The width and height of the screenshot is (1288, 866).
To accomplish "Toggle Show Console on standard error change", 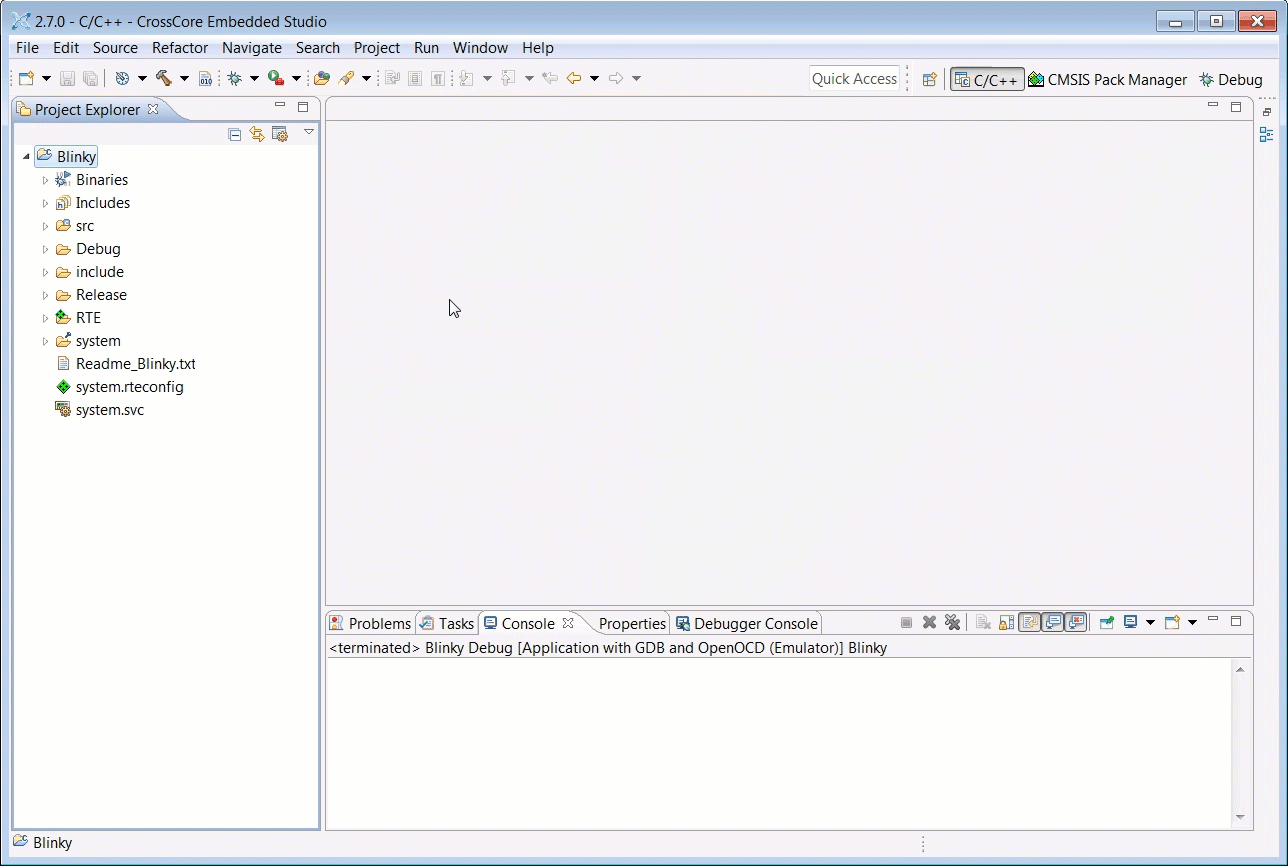I will pos(1075,622).
